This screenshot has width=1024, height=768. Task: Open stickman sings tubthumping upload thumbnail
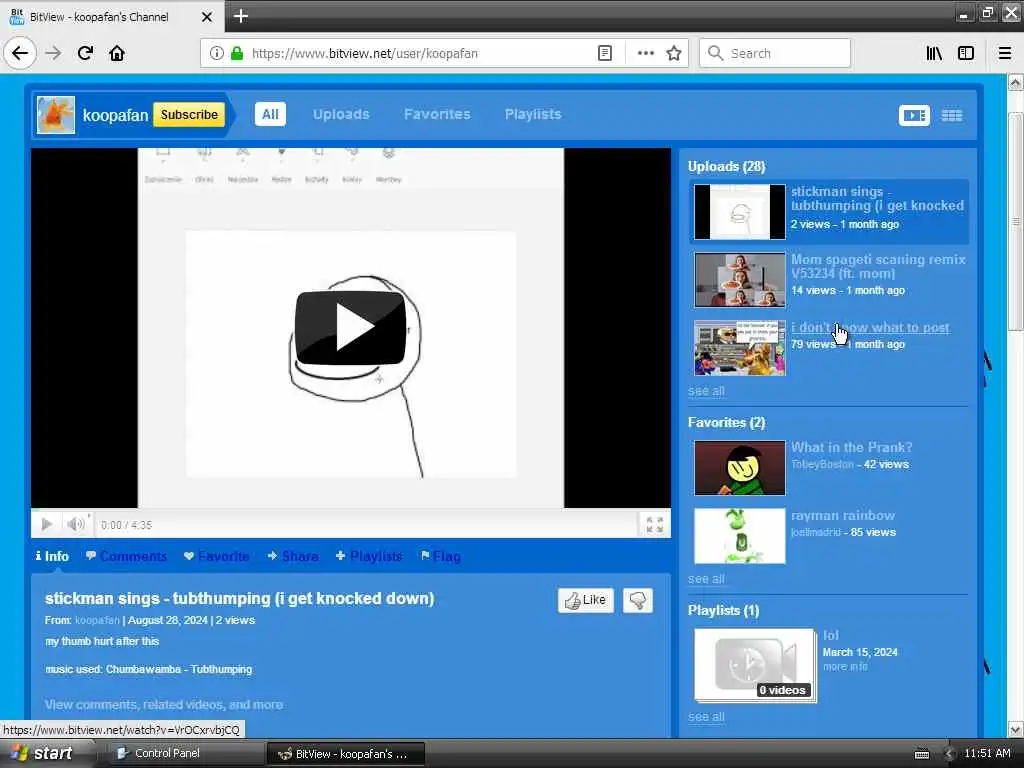click(739, 212)
